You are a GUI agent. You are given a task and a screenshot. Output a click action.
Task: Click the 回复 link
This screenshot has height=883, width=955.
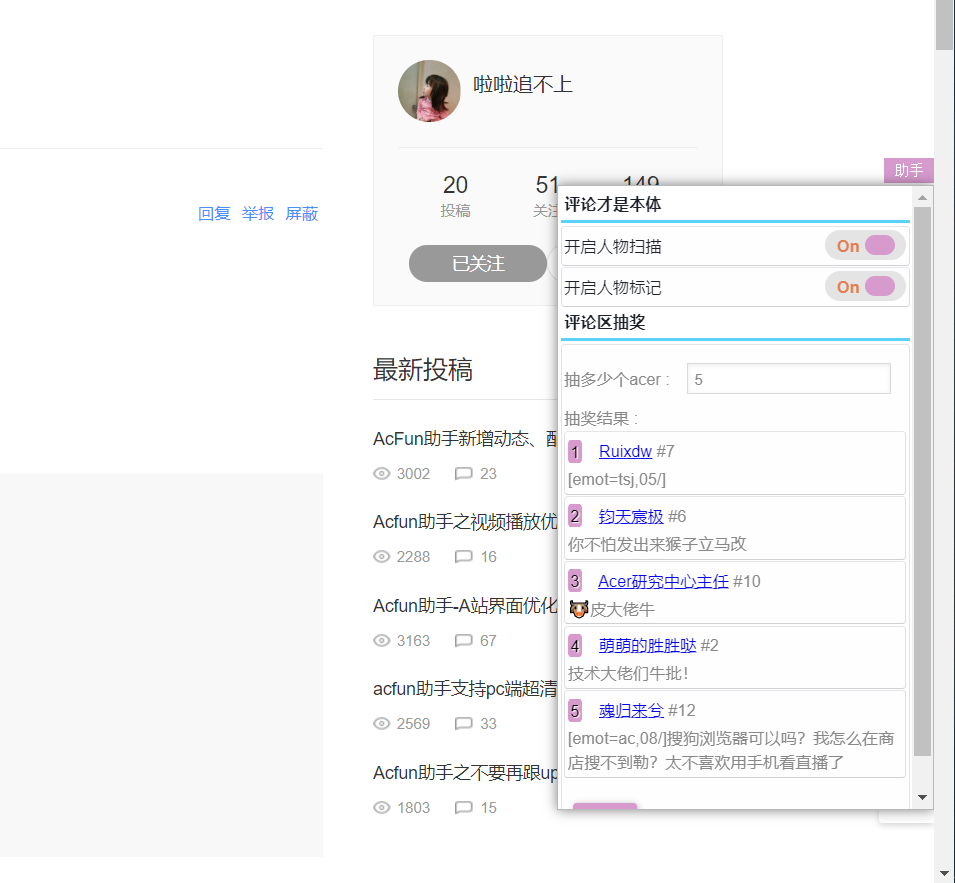214,214
